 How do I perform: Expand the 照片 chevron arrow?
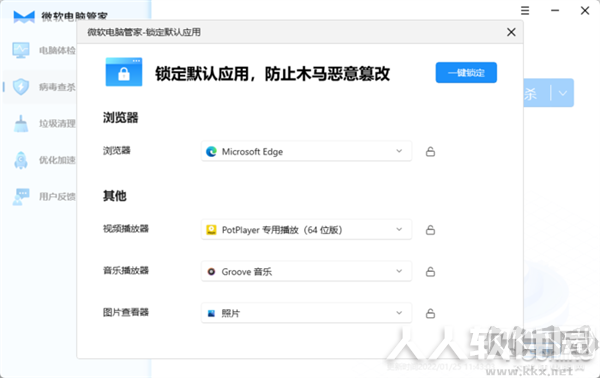(x=399, y=313)
